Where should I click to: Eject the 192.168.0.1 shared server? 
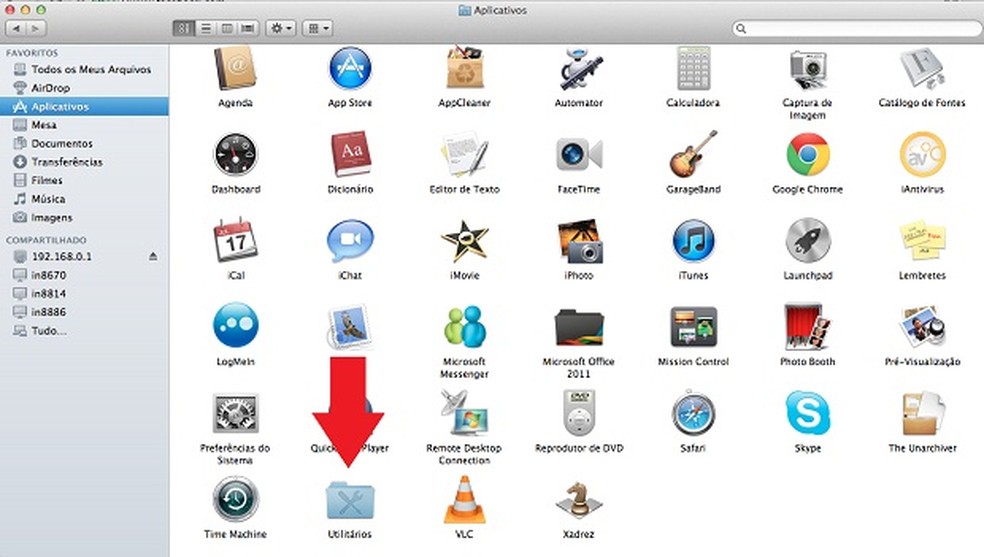pyautogui.click(x=153, y=256)
